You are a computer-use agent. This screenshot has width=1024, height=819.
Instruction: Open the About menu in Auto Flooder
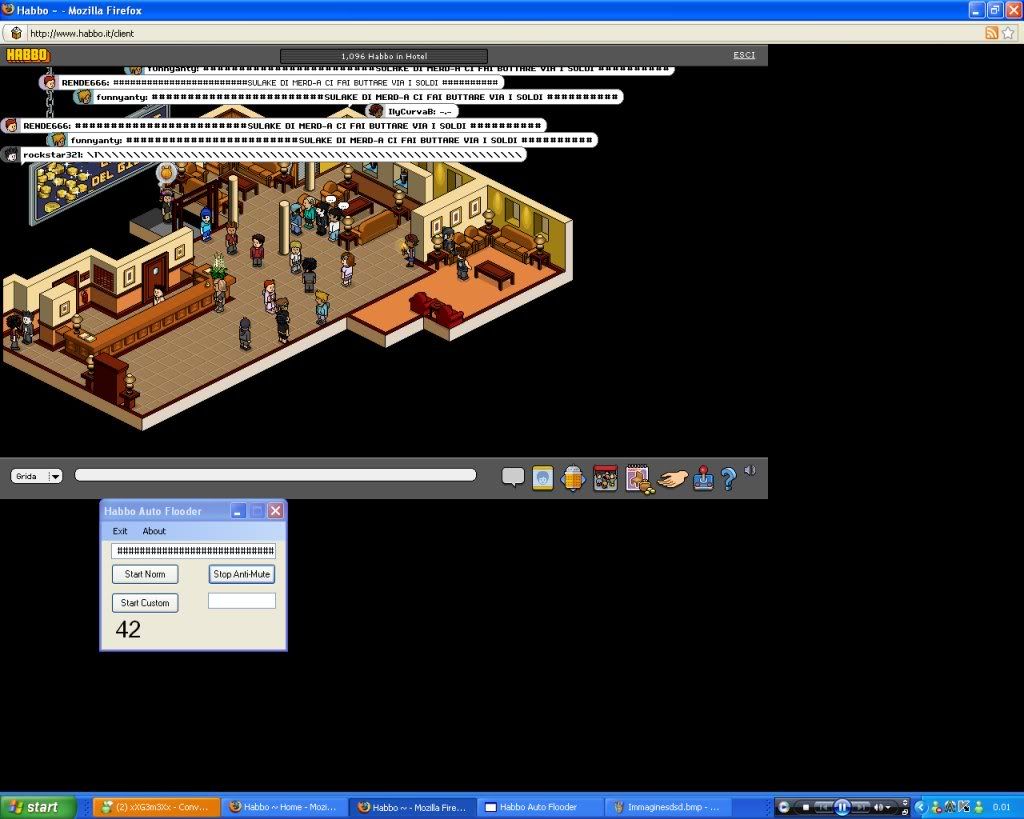[154, 531]
